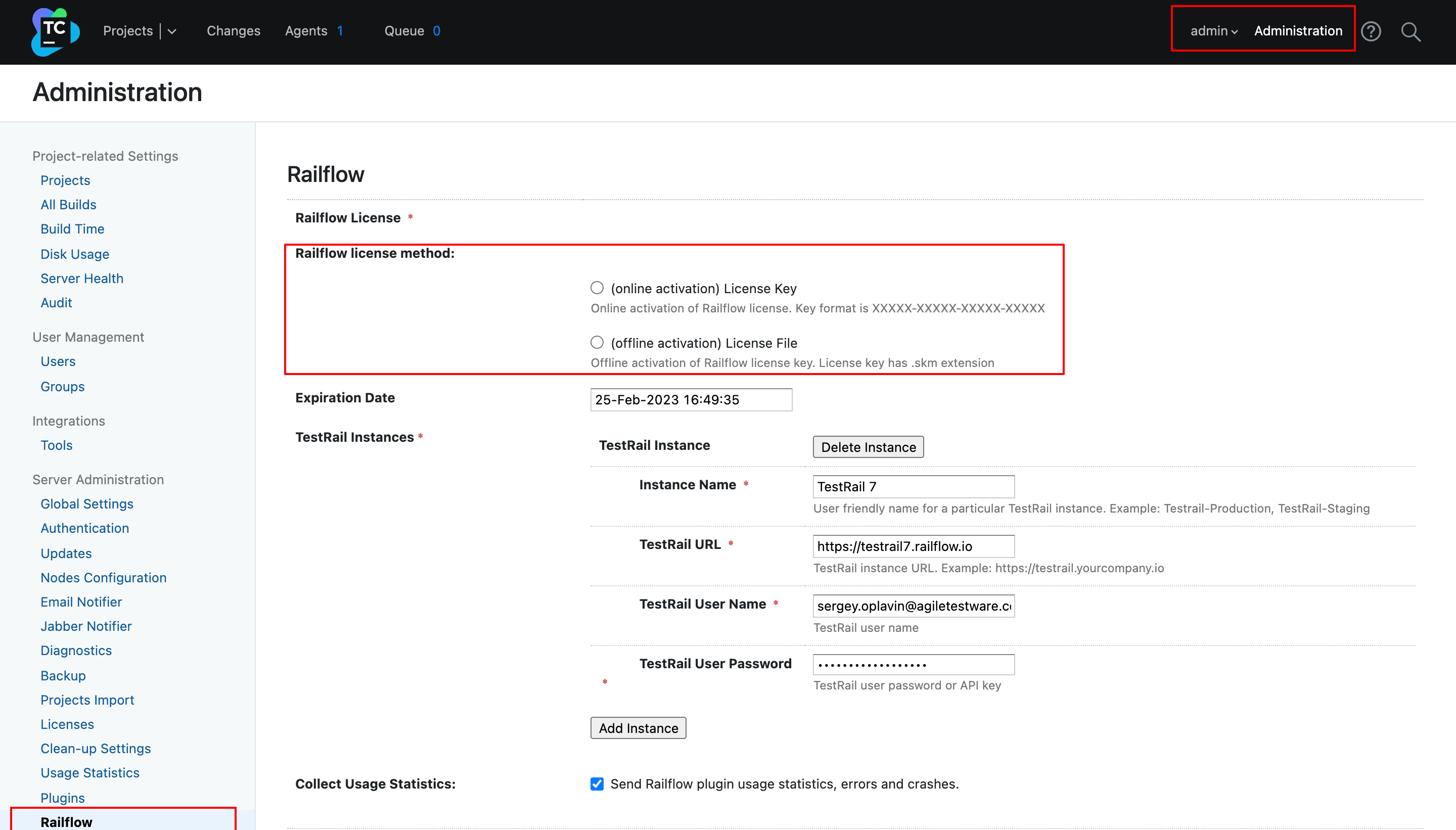Open Licenses sidebar link
Image resolution: width=1456 pixels, height=830 pixels.
point(67,724)
